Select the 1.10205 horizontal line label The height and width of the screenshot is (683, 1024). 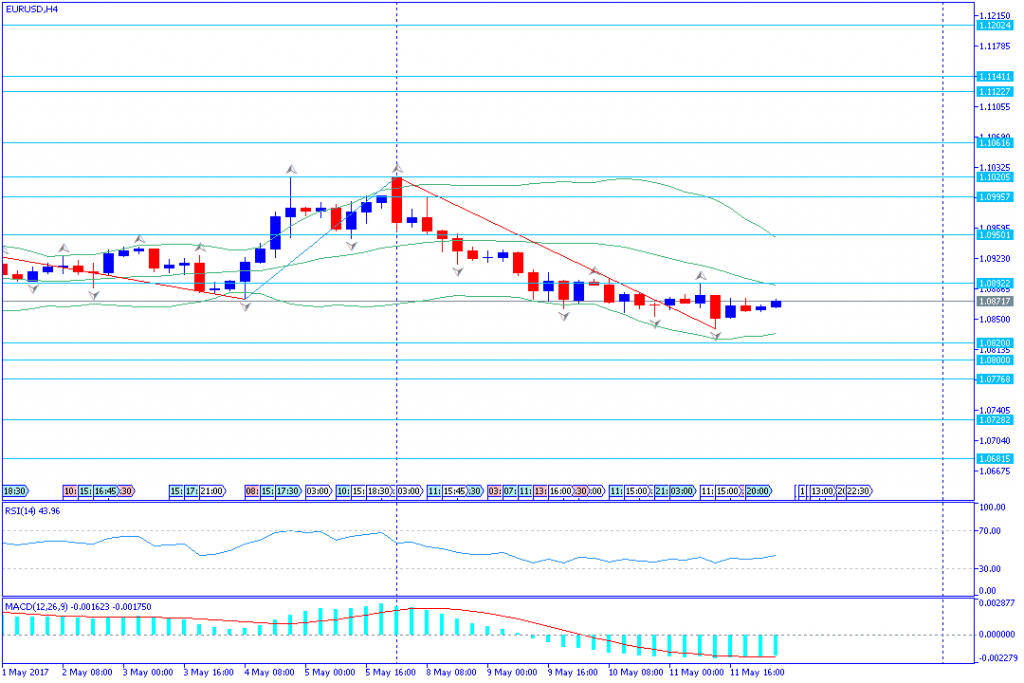(x=995, y=177)
